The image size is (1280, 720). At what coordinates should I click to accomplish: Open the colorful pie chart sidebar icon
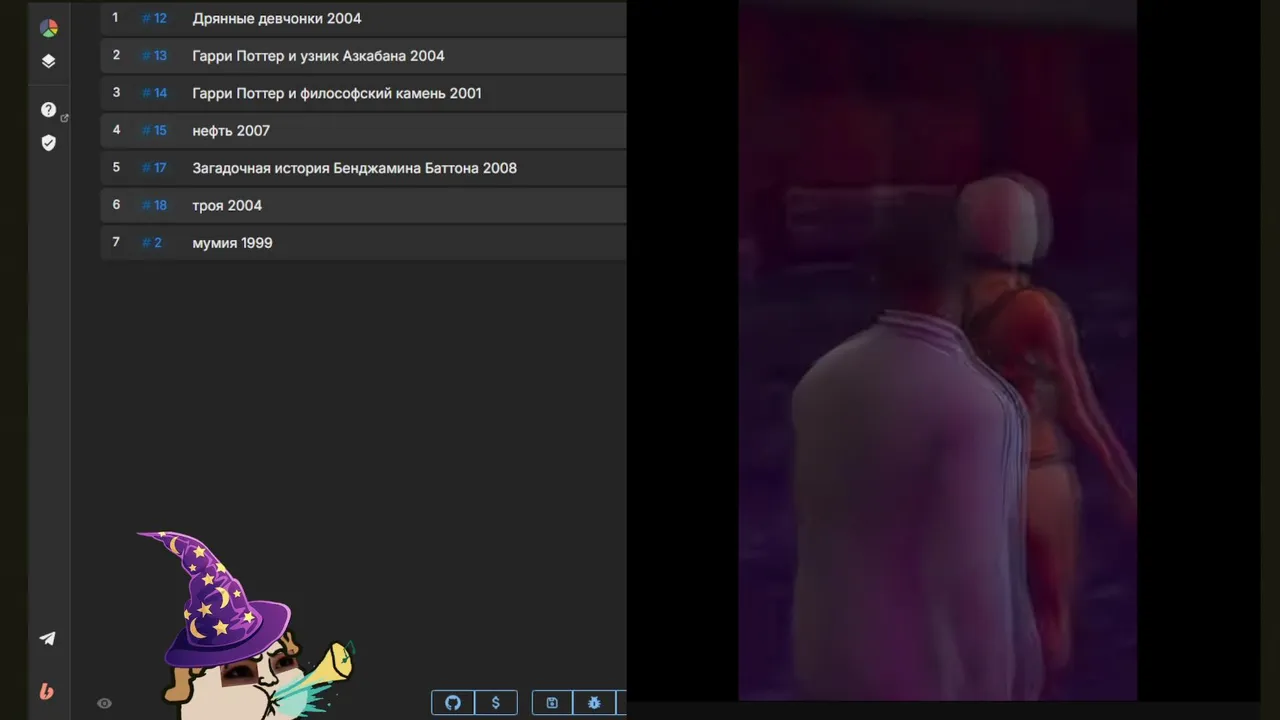pos(48,28)
